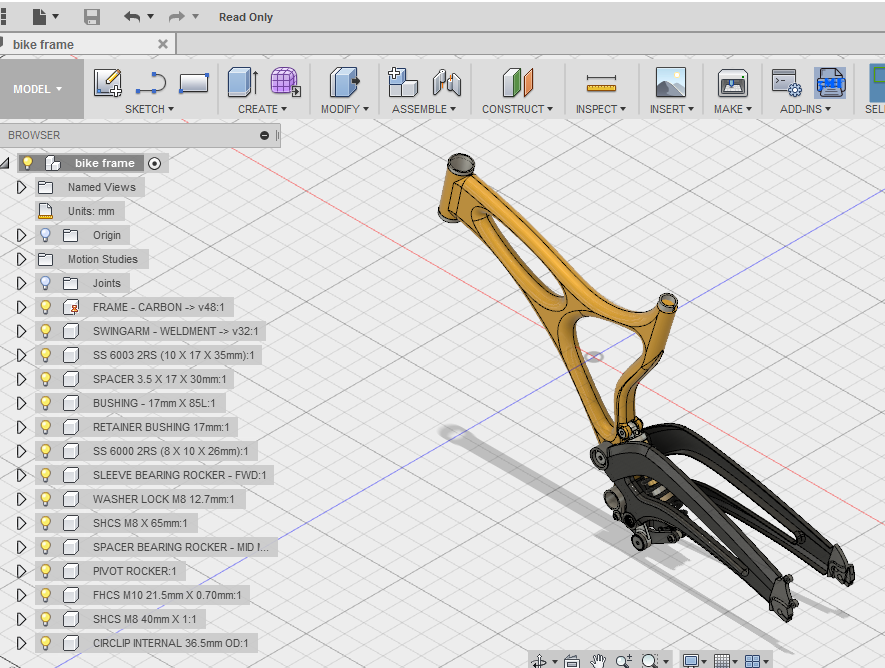The image size is (885, 668).
Task: Hide the SS 6003 2RS component
Action: (x=46, y=355)
